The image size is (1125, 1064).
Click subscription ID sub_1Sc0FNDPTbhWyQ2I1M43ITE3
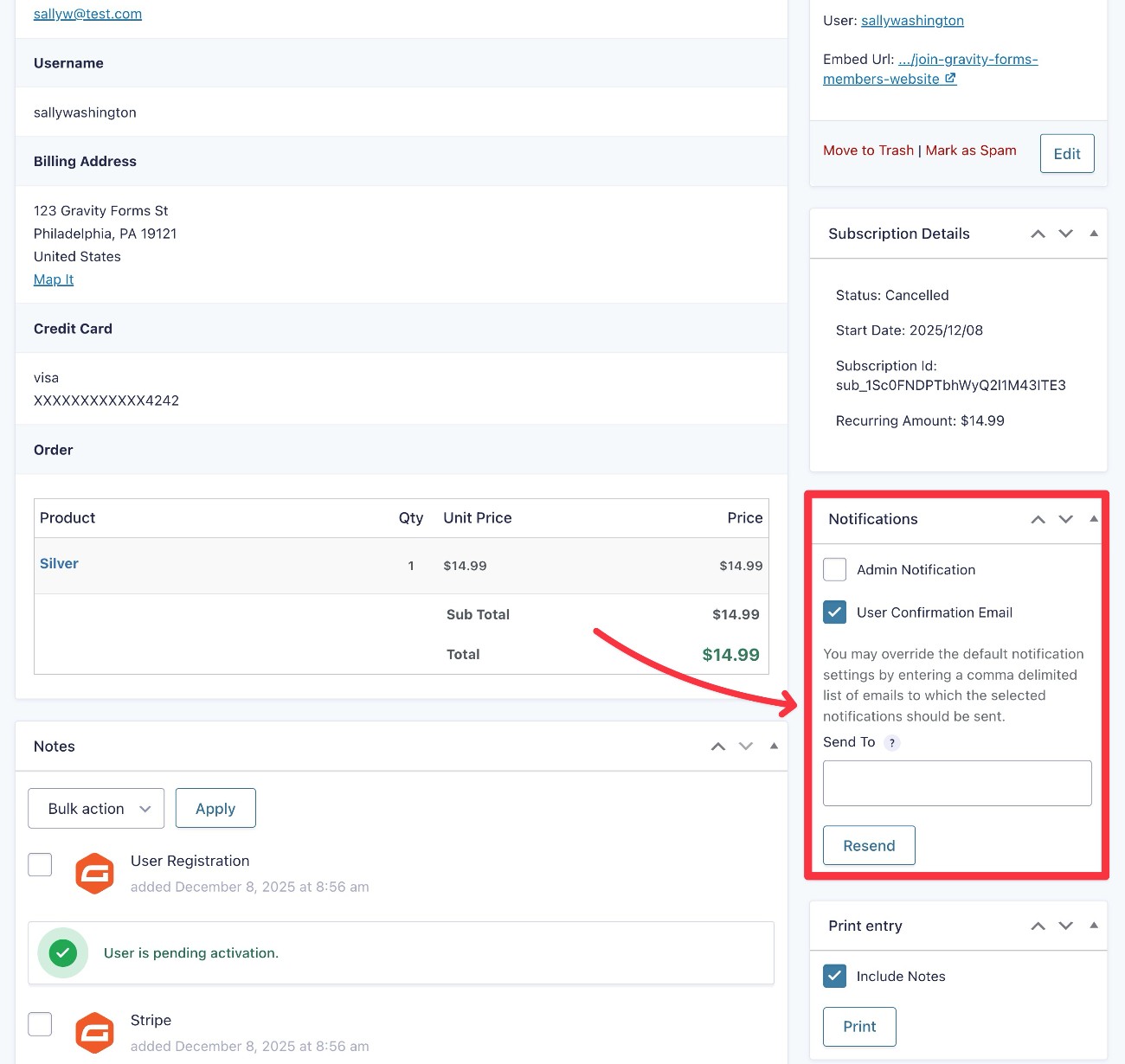951,386
